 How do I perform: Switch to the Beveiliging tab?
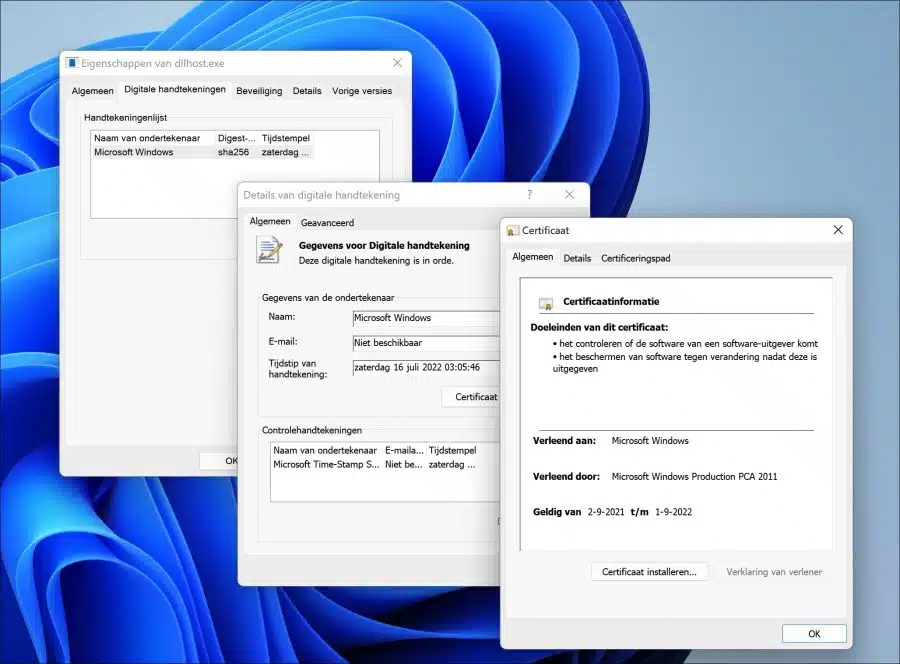[x=259, y=91]
